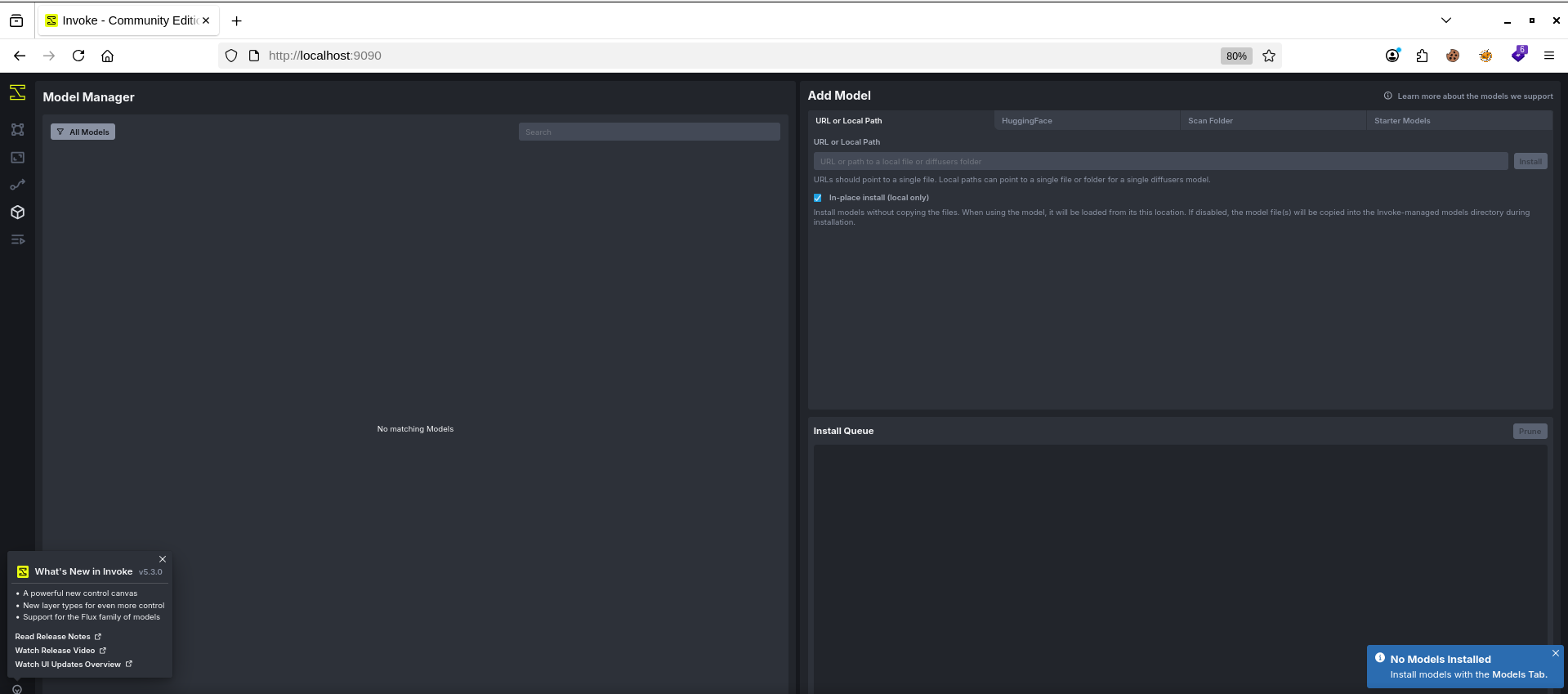Open the Firefox account icon

[x=1392, y=56]
